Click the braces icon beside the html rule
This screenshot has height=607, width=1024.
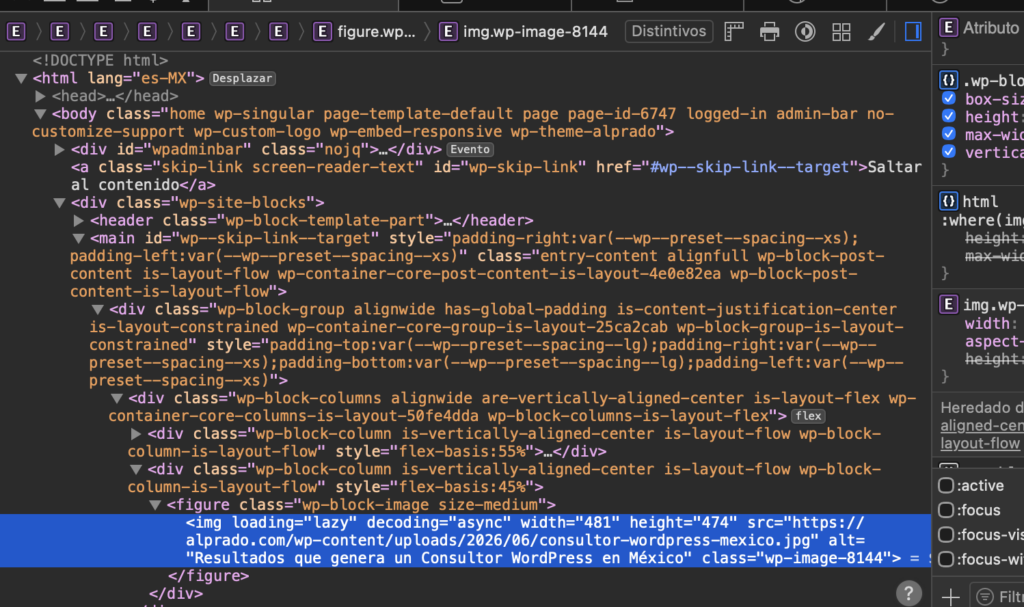point(948,201)
